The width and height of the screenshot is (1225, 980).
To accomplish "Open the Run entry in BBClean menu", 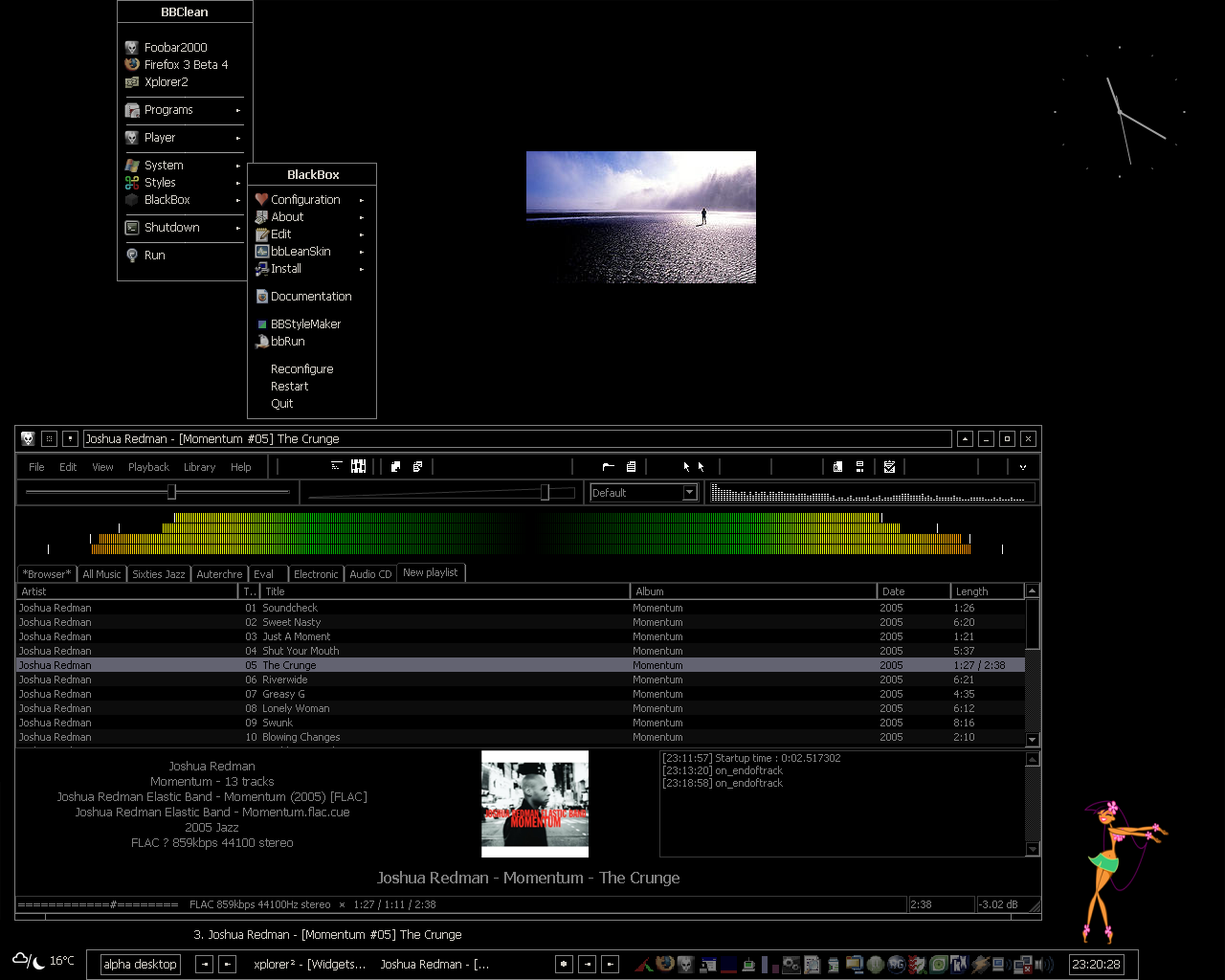I will [184, 256].
